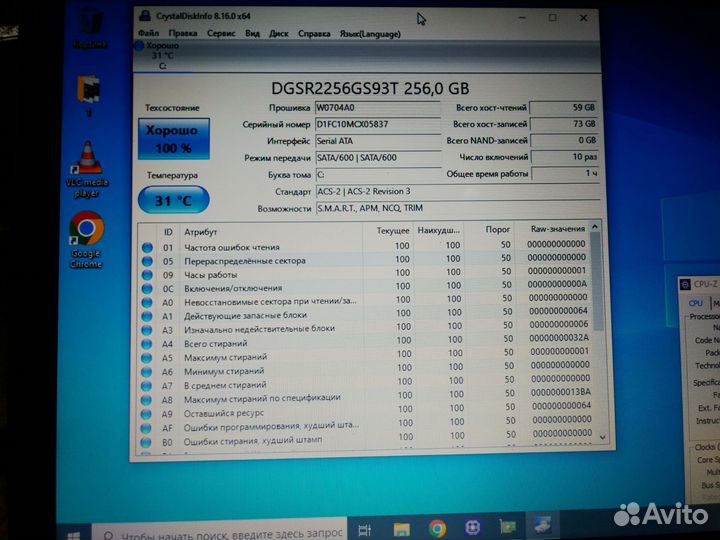Click the Всего хост-записей value 73 GB
The image size is (720, 540).
point(563,124)
